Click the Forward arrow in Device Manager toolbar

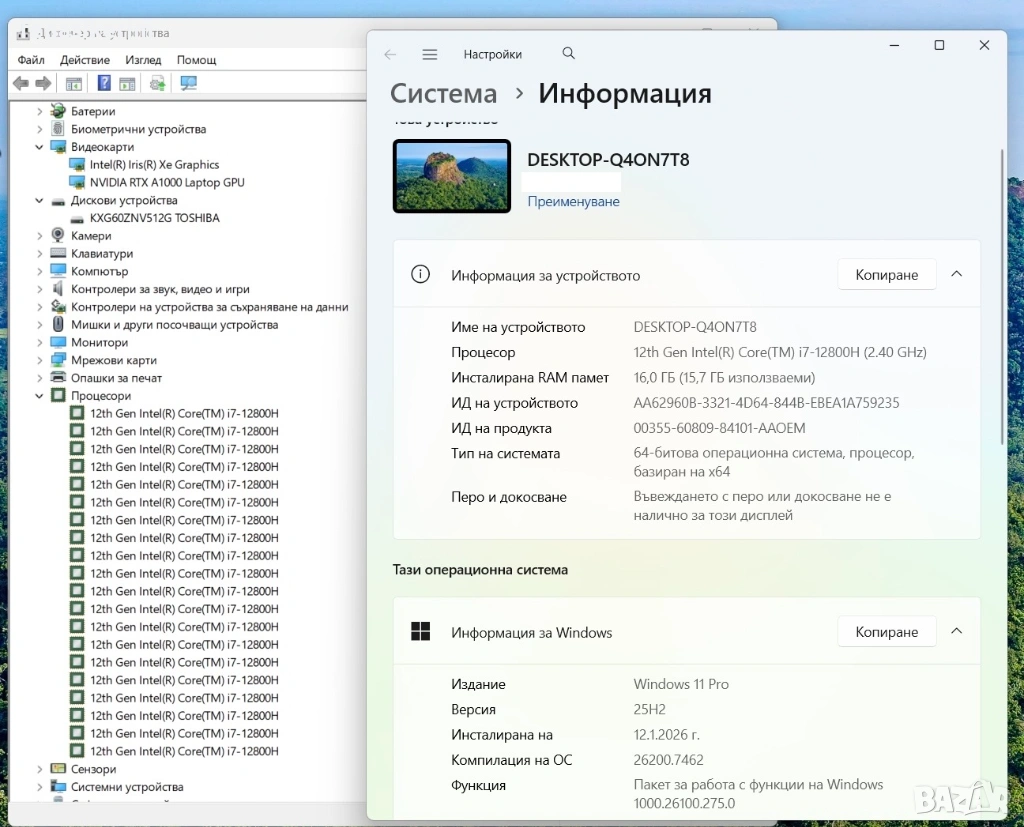click(43, 84)
